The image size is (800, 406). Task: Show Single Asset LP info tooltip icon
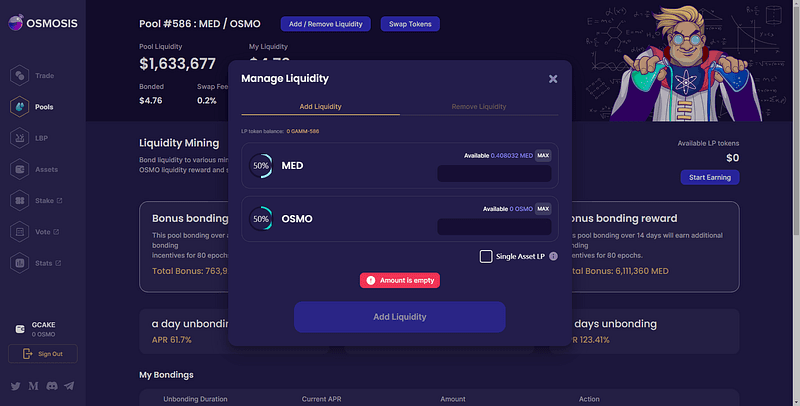pos(553,256)
